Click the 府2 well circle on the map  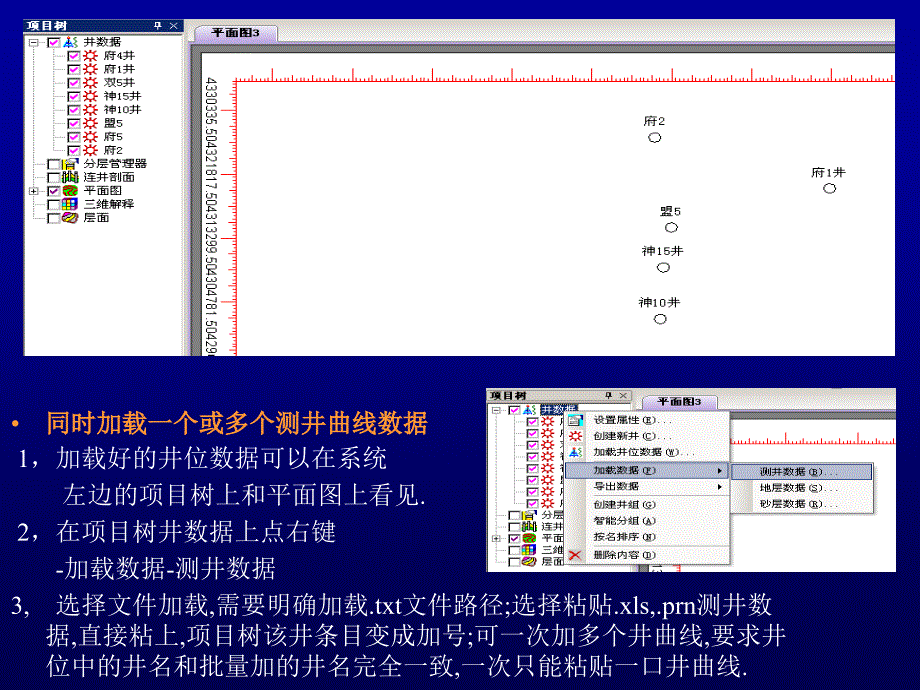(655, 137)
